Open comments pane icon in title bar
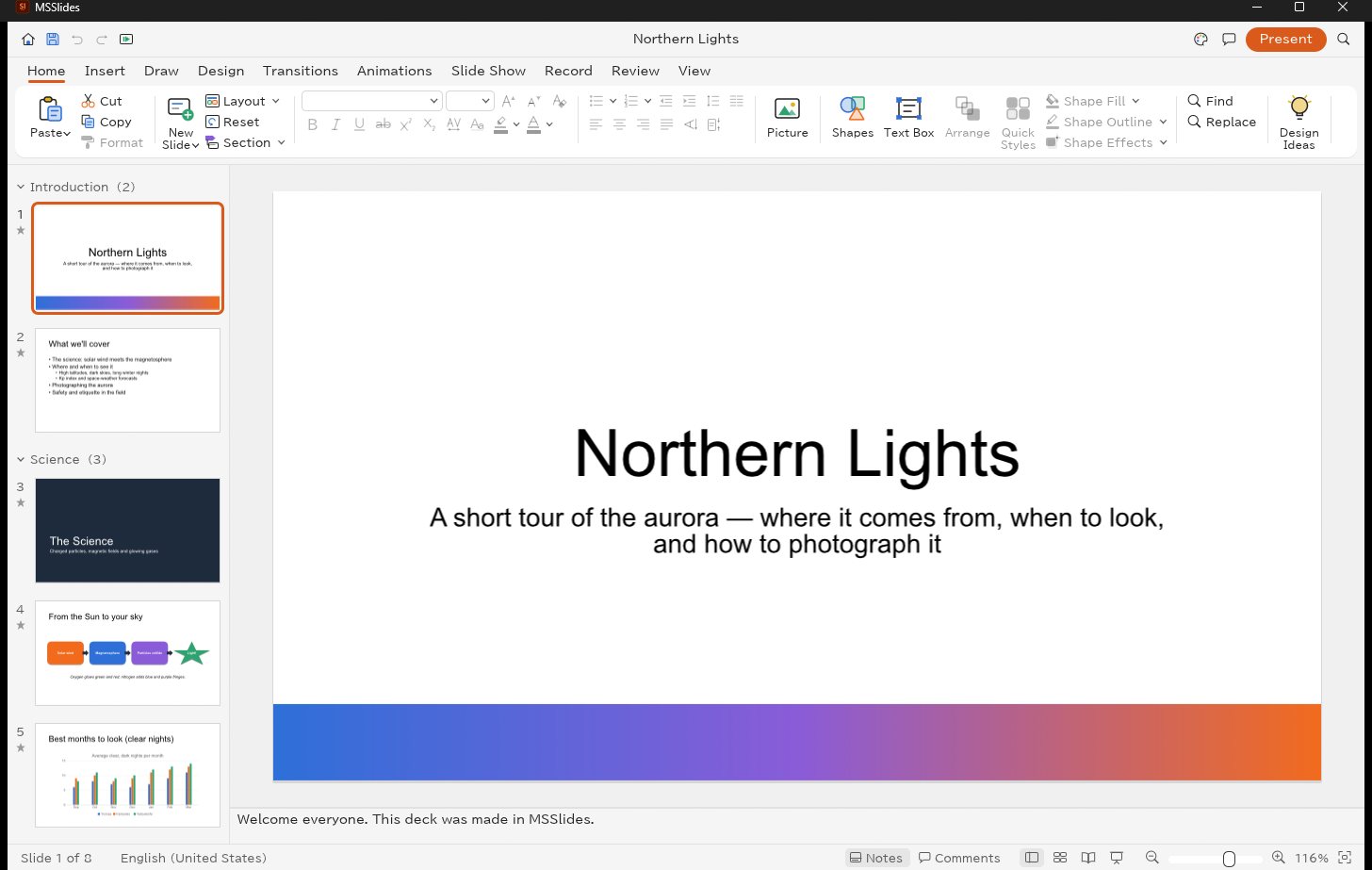Screen dimensions: 1372x870 pyautogui.click(x=1229, y=40)
